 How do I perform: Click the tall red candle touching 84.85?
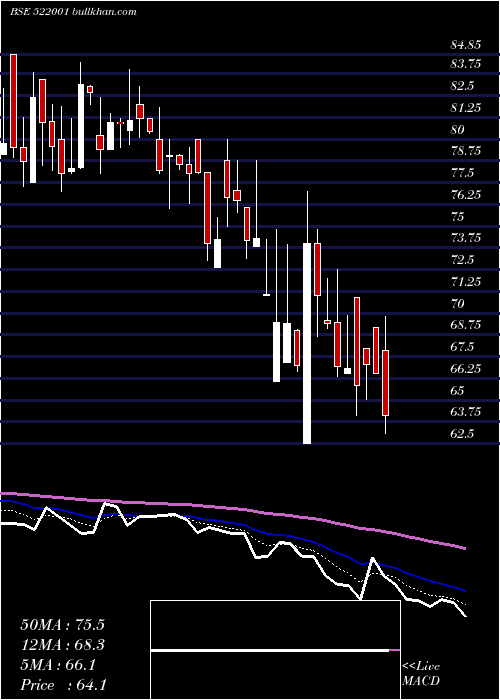13,101
